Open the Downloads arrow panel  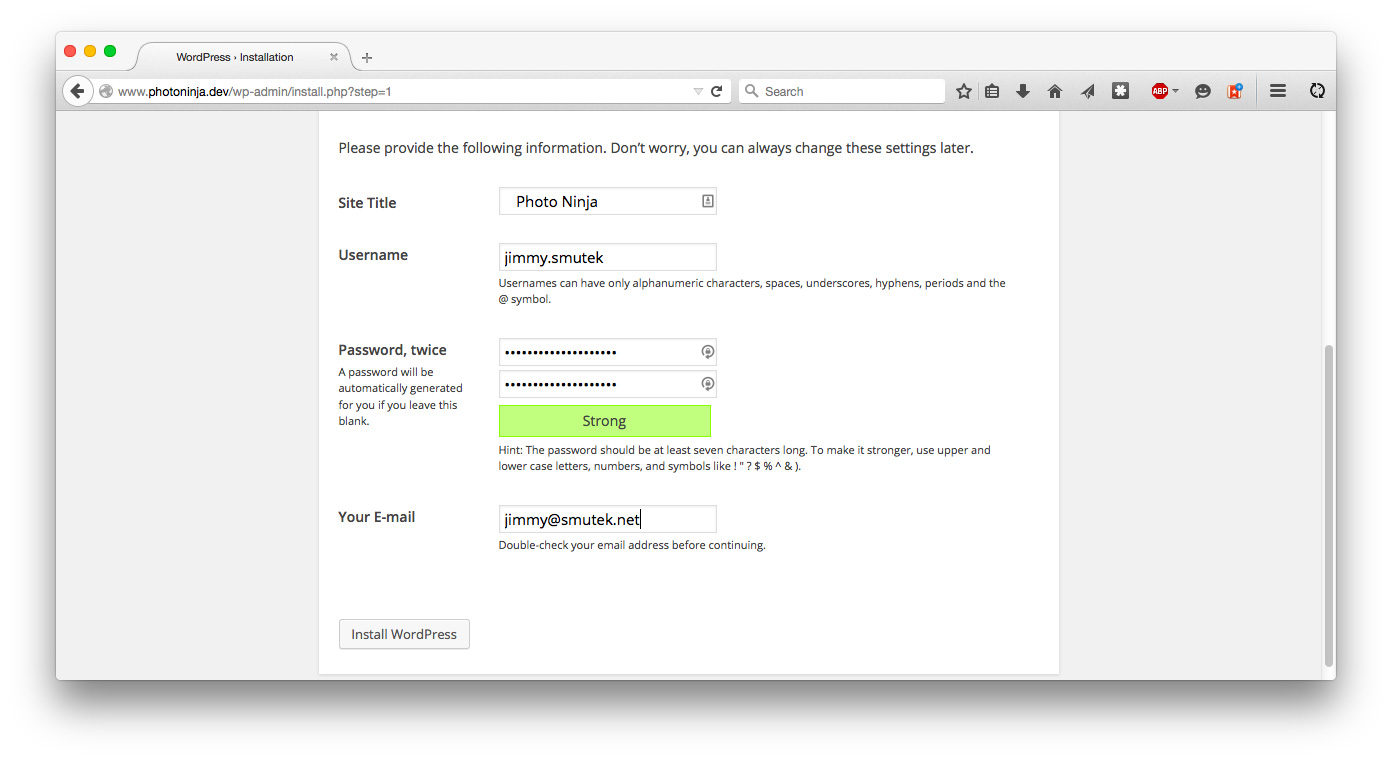tap(1023, 91)
